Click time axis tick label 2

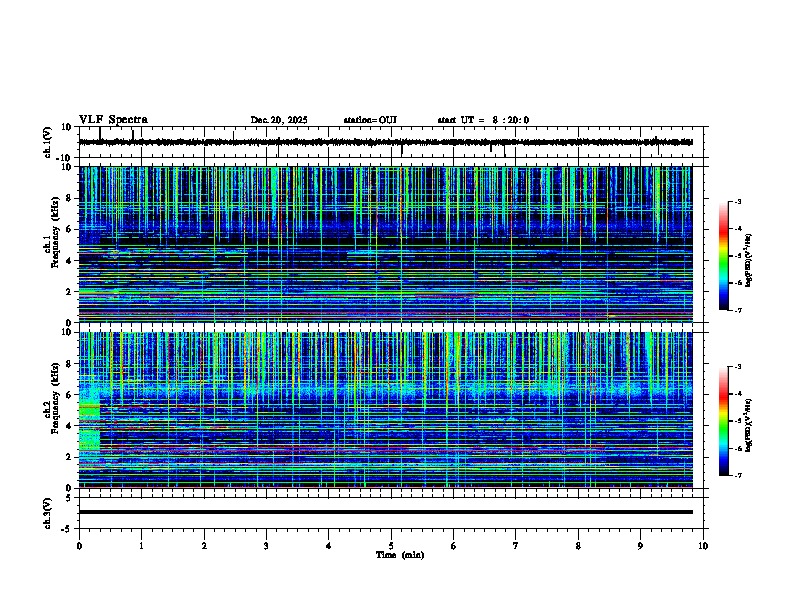click(x=204, y=546)
